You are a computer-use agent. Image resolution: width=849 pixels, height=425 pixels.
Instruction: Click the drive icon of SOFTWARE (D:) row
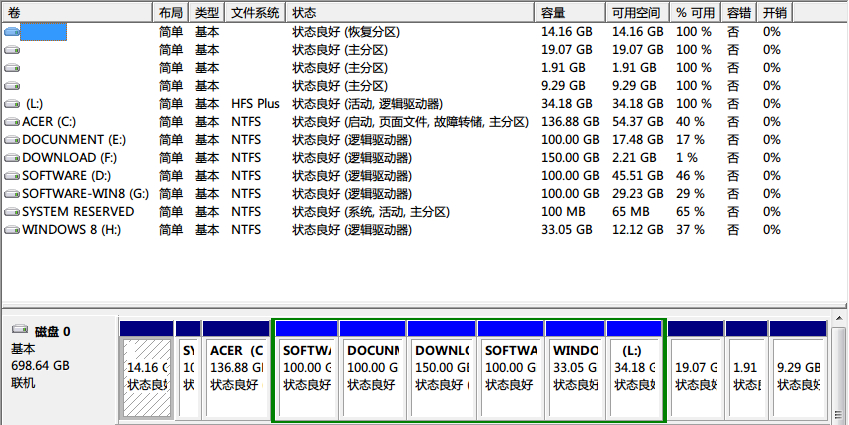point(12,176)
